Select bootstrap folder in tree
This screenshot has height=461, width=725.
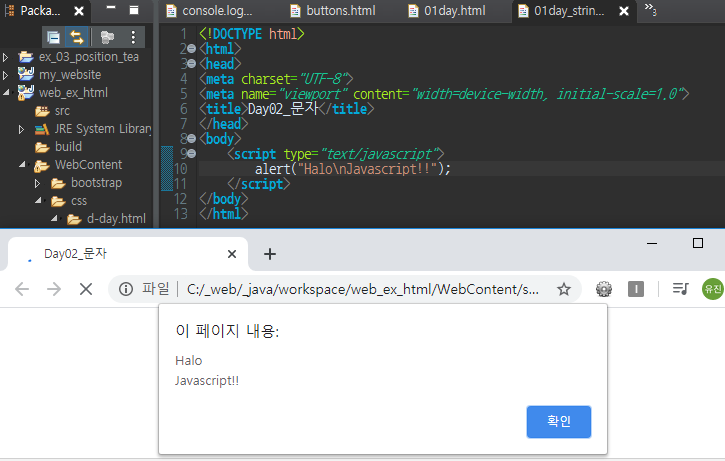(86, 183)
